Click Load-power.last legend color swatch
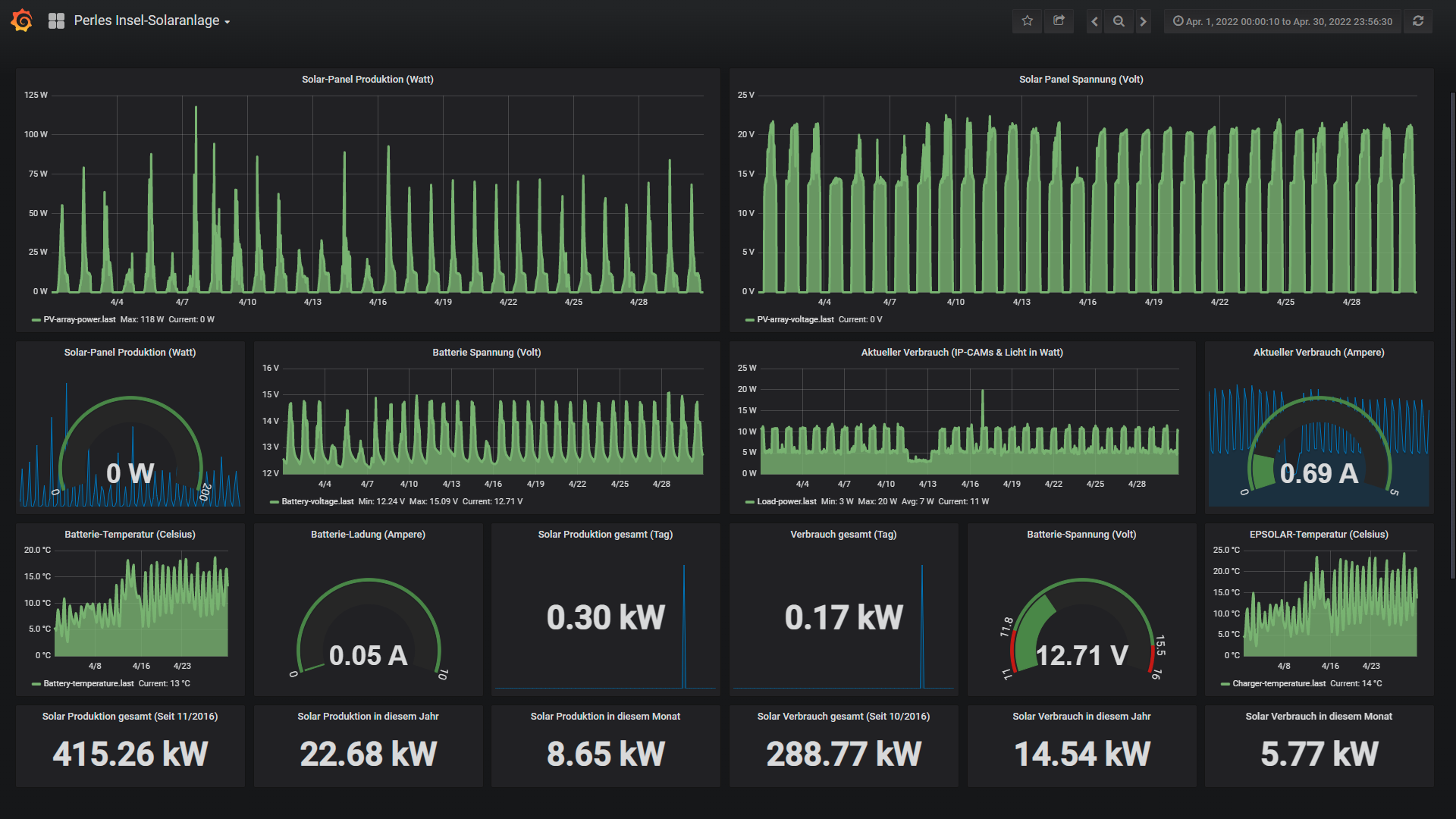Screen dimensions: 1456x819 click(x=749, y=502)
